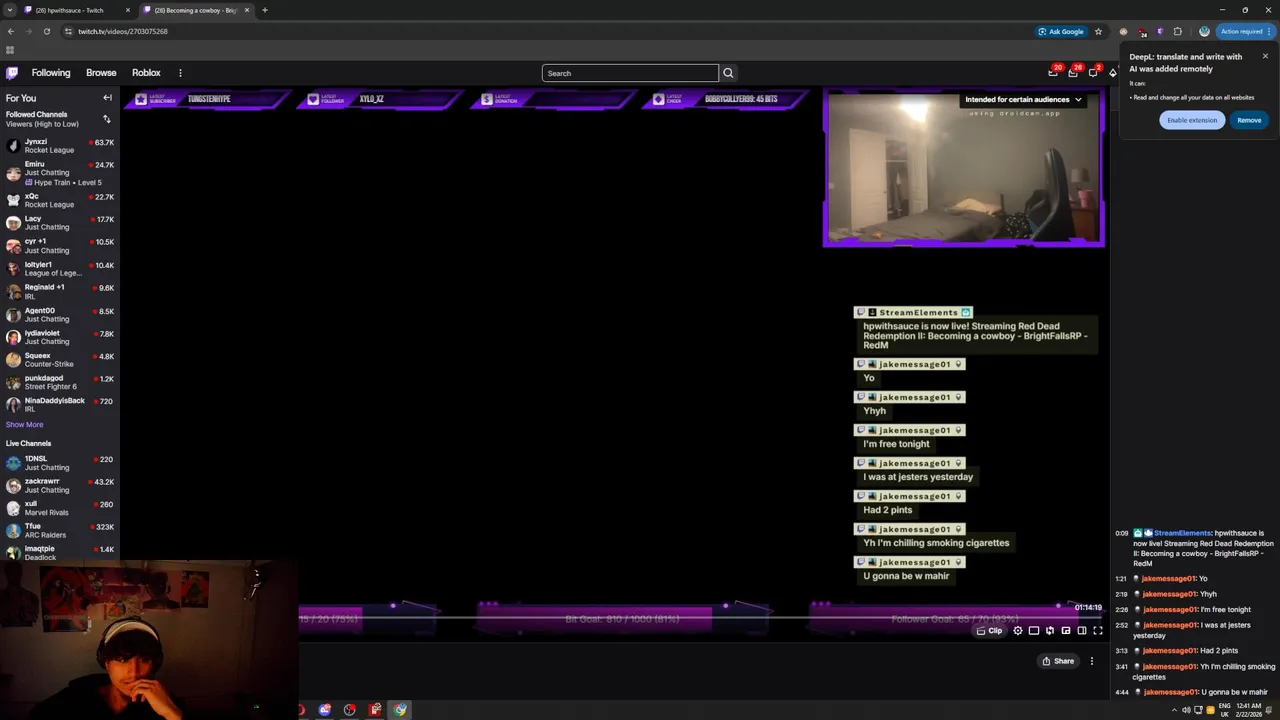Open Agent00 channel in sidebar

point(60,315)
